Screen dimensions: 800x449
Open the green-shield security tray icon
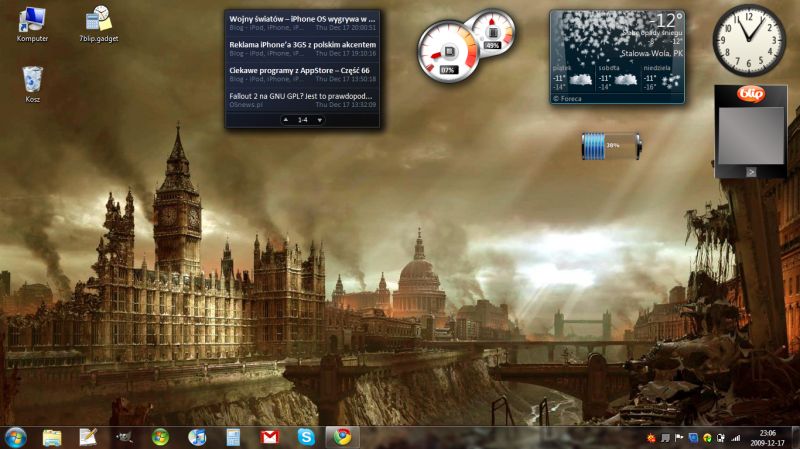tap(707, 438)
